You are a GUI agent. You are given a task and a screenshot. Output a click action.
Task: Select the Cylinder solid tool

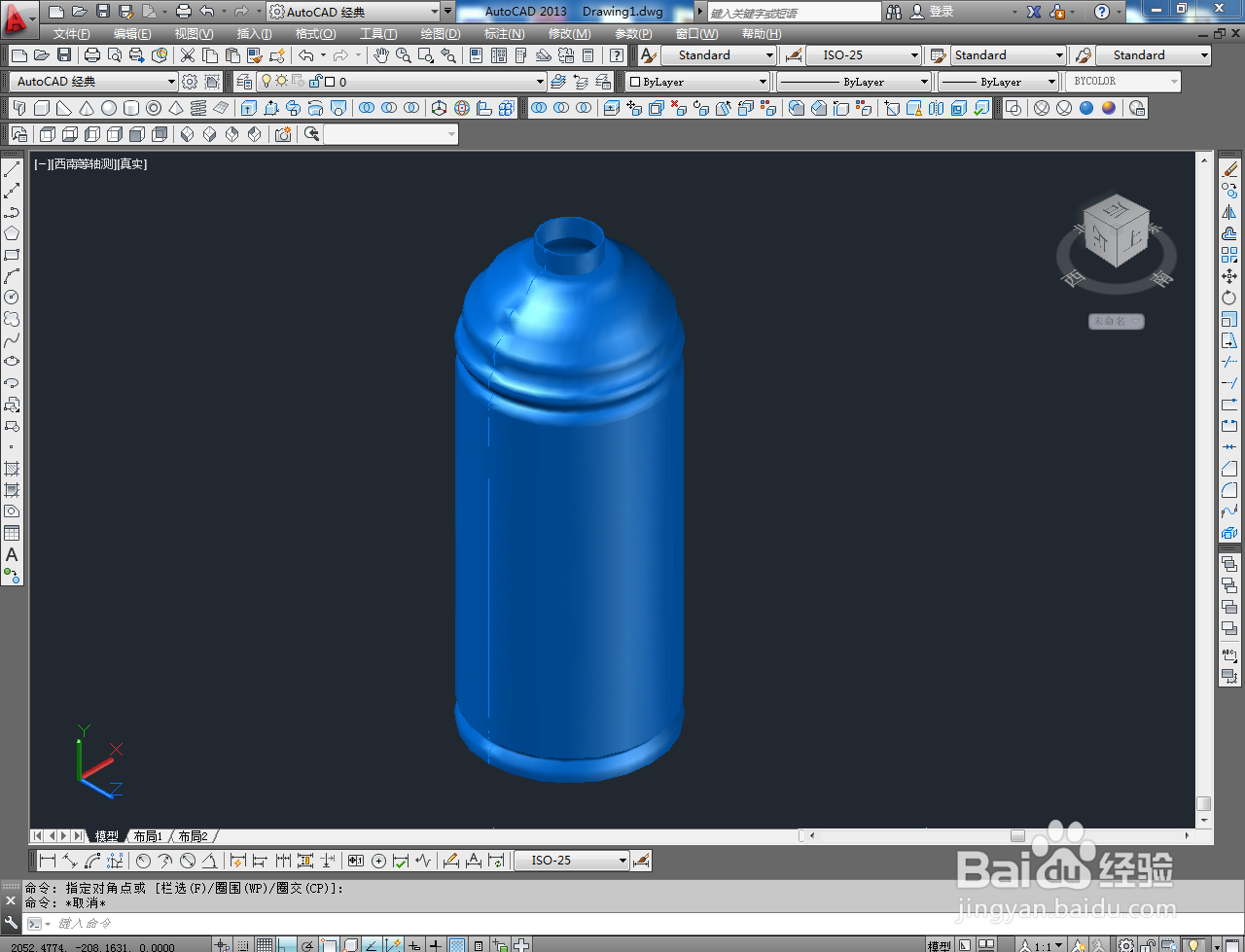coord(131,108)
